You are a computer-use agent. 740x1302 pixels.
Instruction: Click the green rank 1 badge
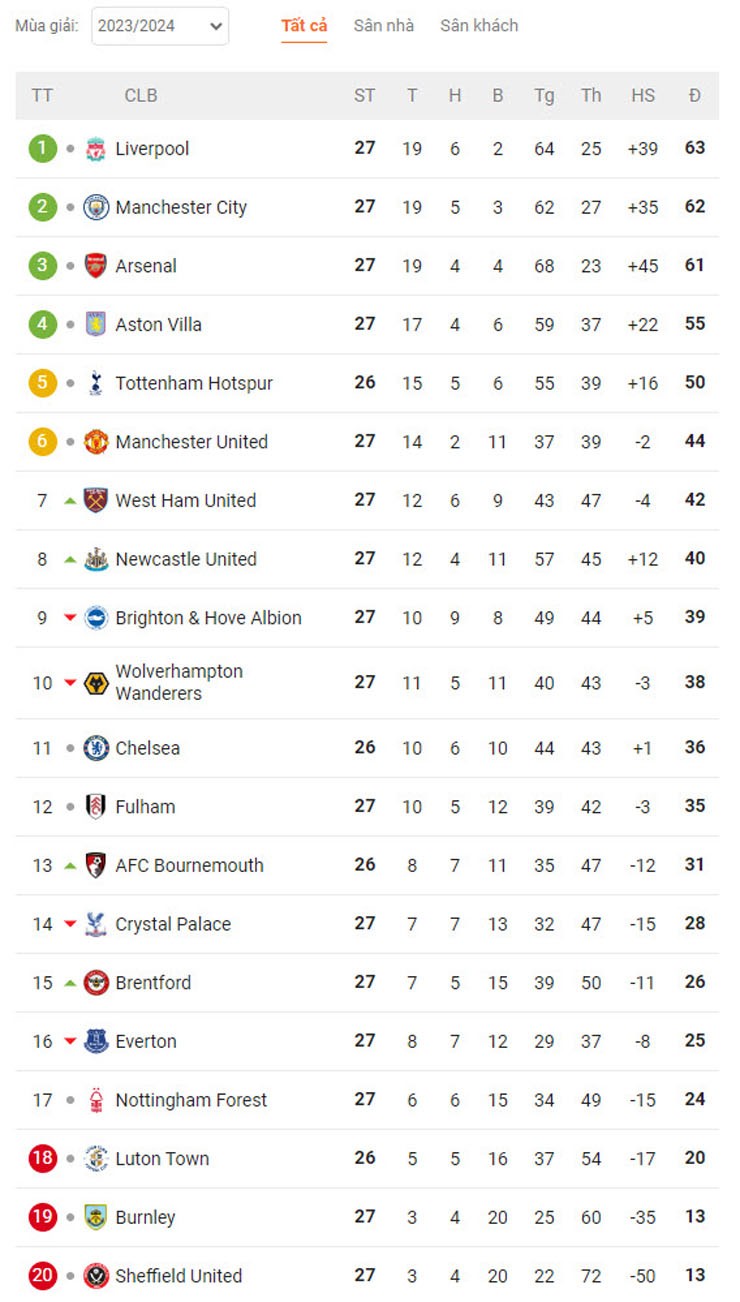click(42, 149)
